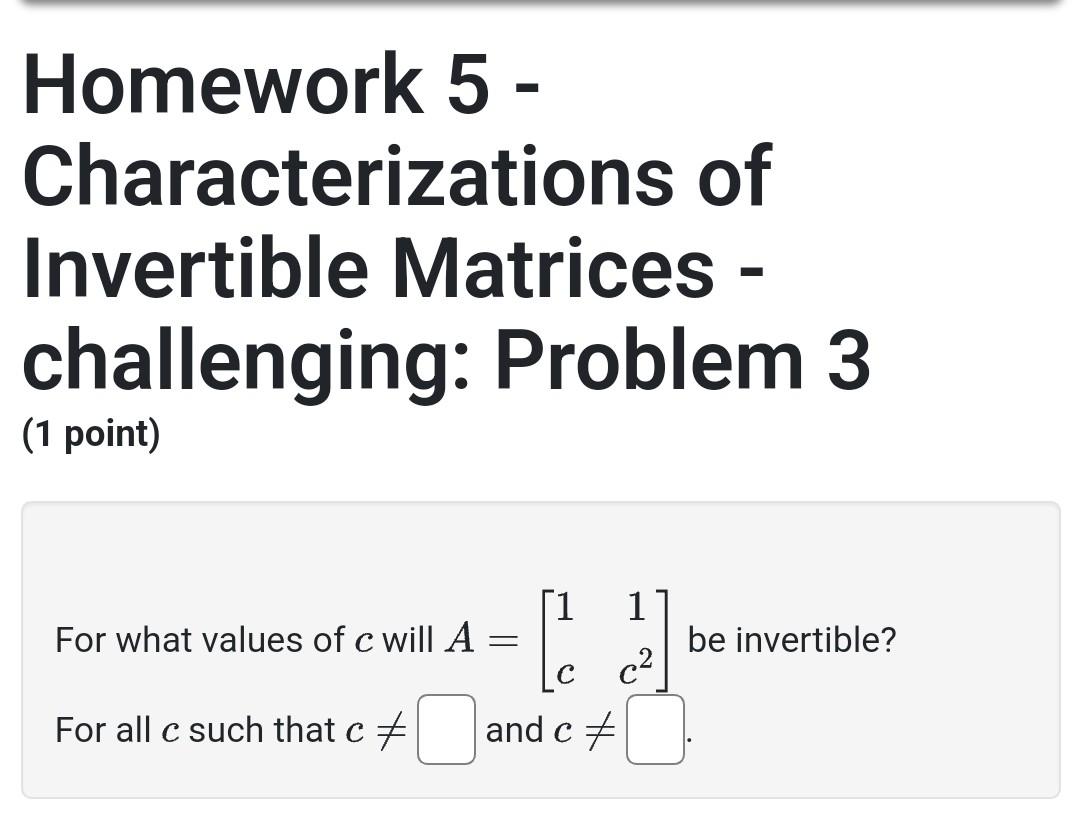Click the first answer input box
This screenshot has width=1080, height=833.
point(446,730)
